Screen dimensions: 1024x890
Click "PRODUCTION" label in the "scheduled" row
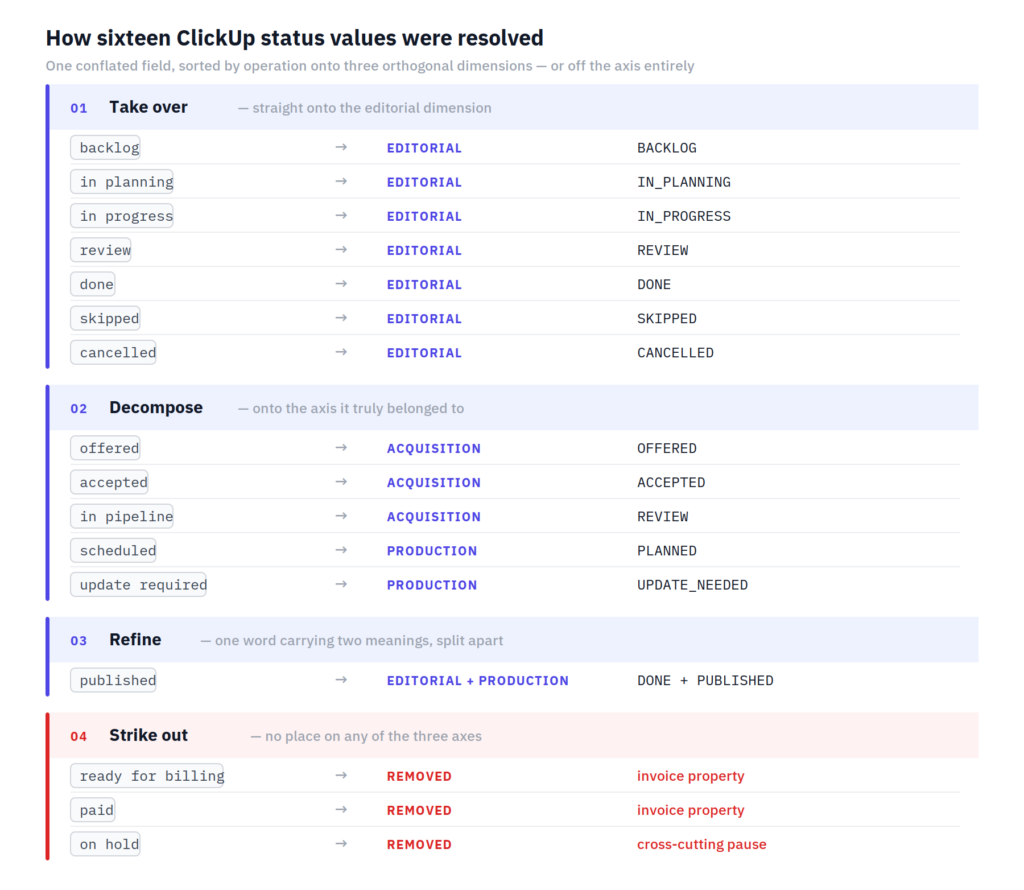[x=432, y=550]
